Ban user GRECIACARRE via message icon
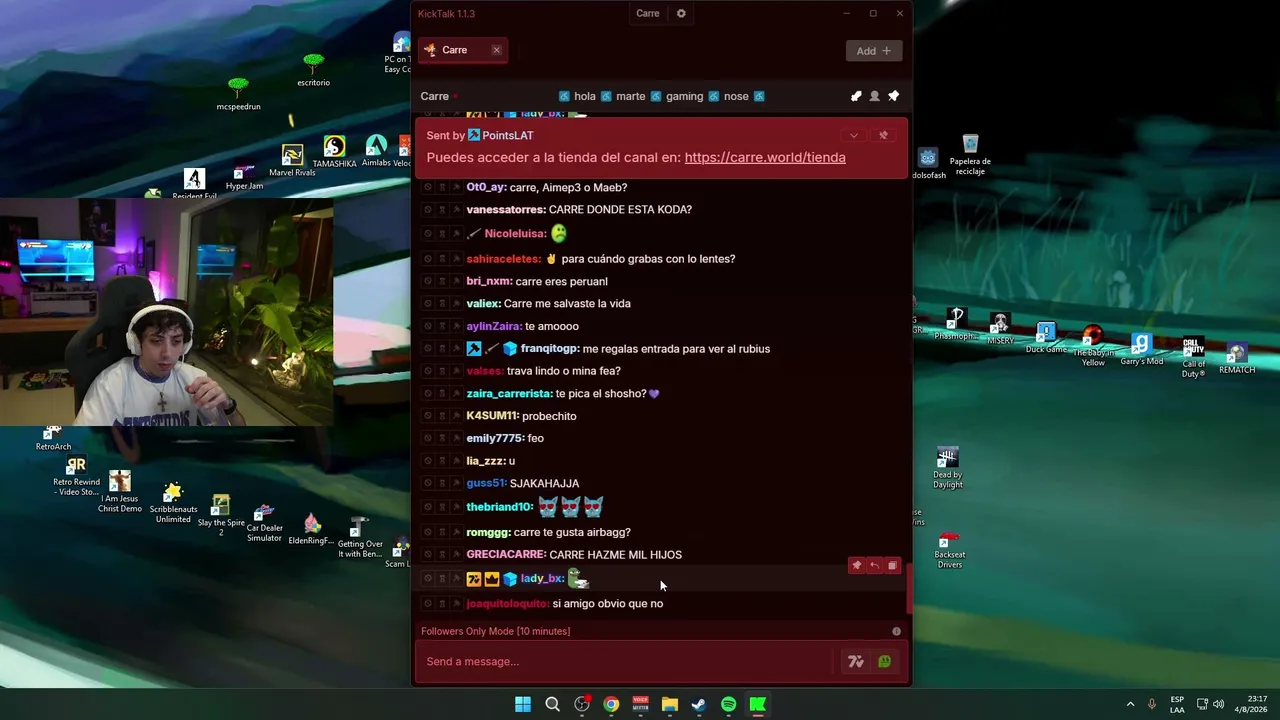Image resolution: width=1280 pixels, height=720 pixels. pos(428,555)
